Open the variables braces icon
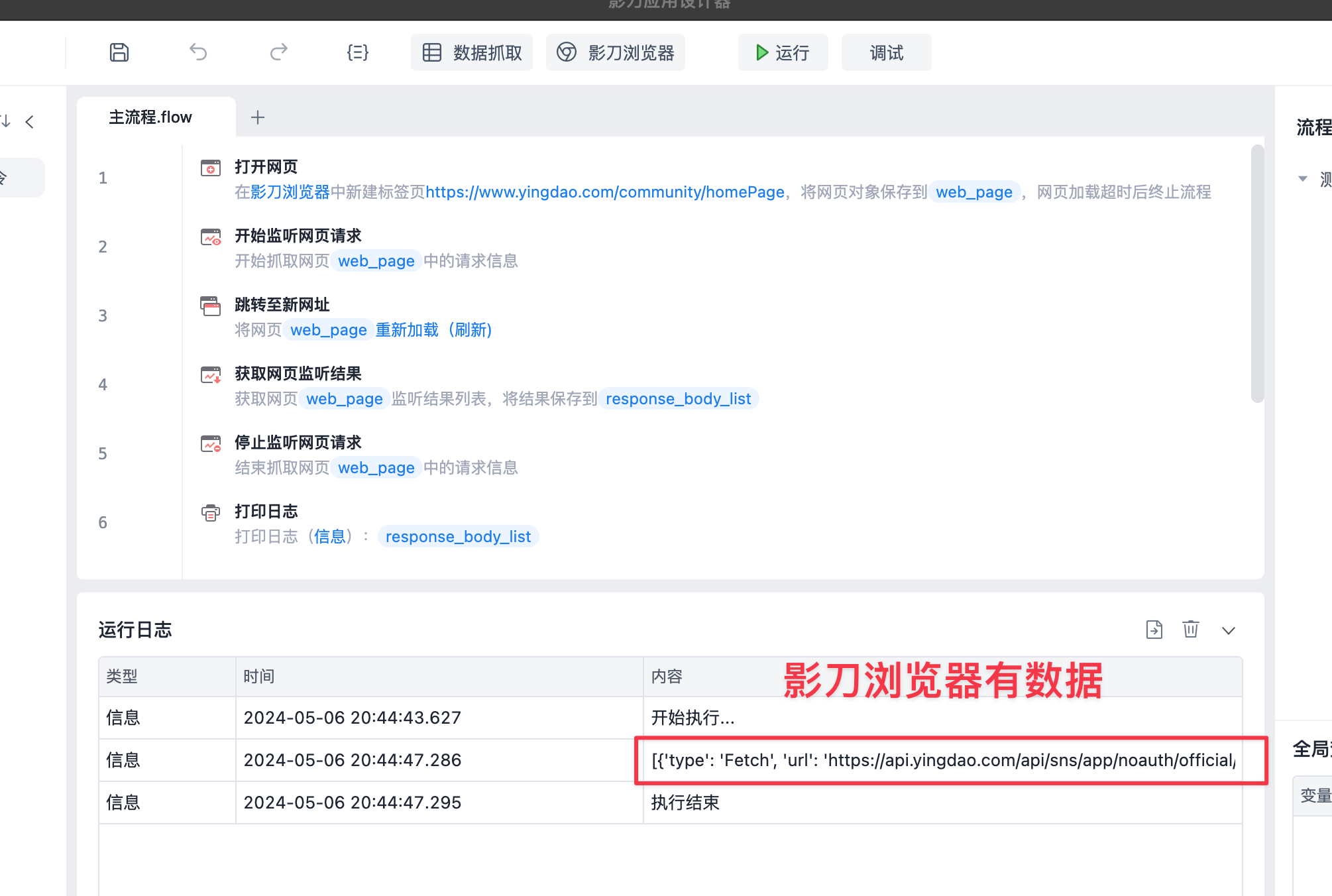Screen dimensions: 1332x896 [x=358, y=52]
